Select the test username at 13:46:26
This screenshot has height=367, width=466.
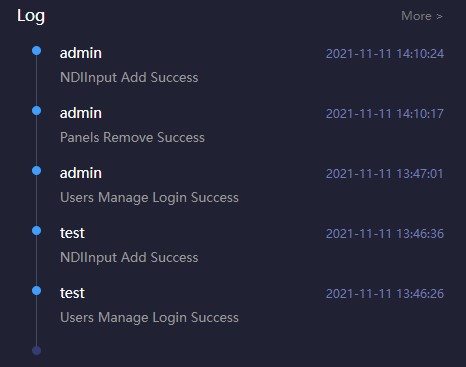click(72, 293)
